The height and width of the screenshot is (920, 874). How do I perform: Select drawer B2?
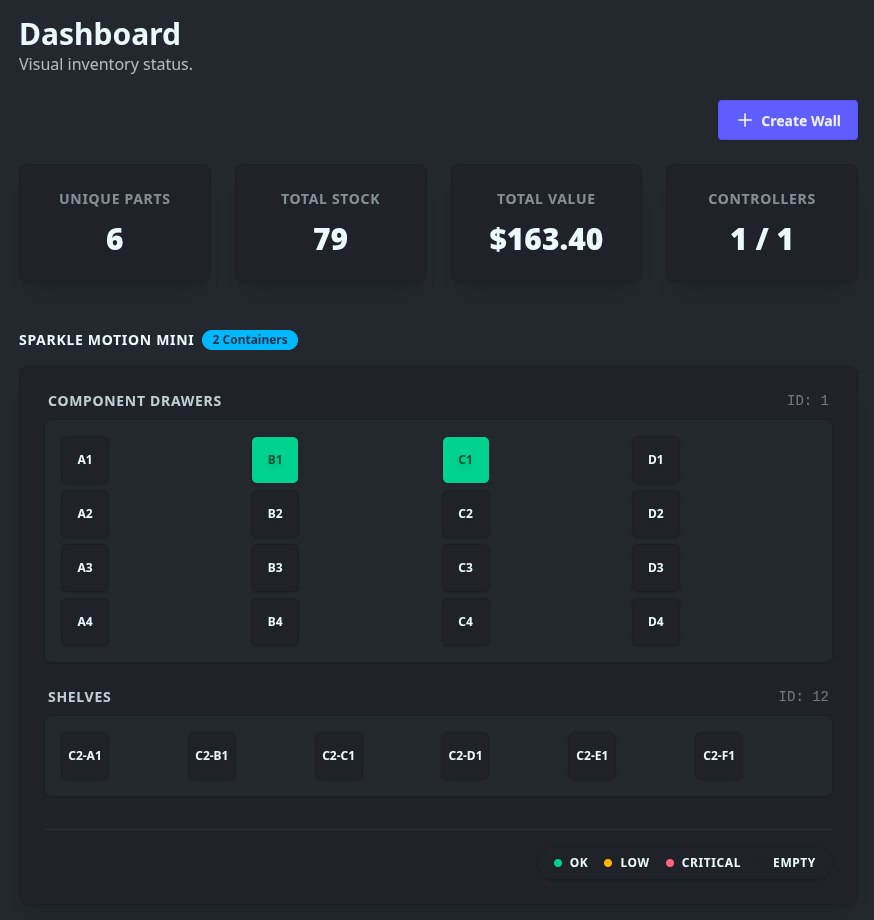275,514
